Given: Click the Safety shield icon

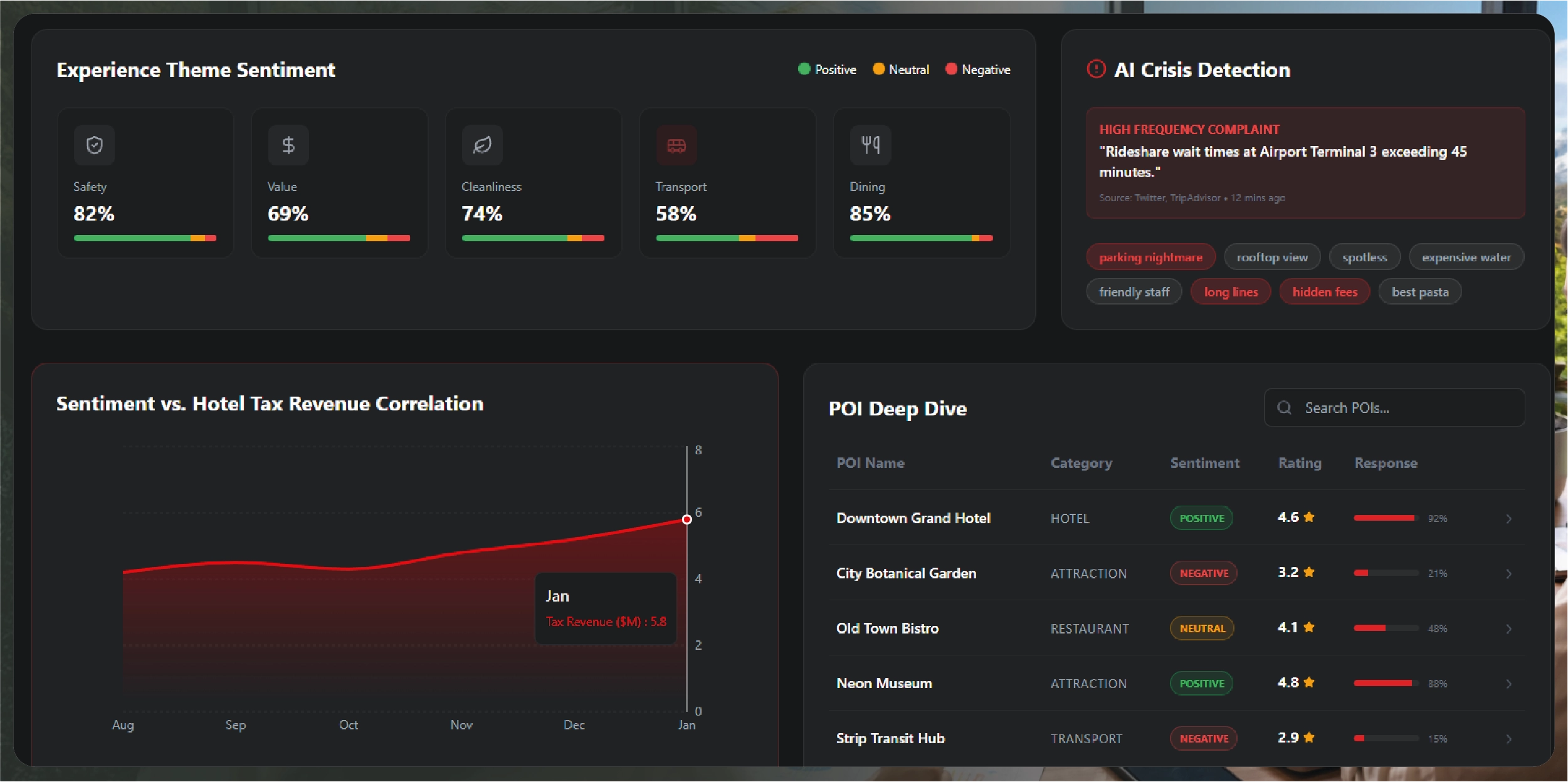Looking at the screenshot, I should 94,145.
